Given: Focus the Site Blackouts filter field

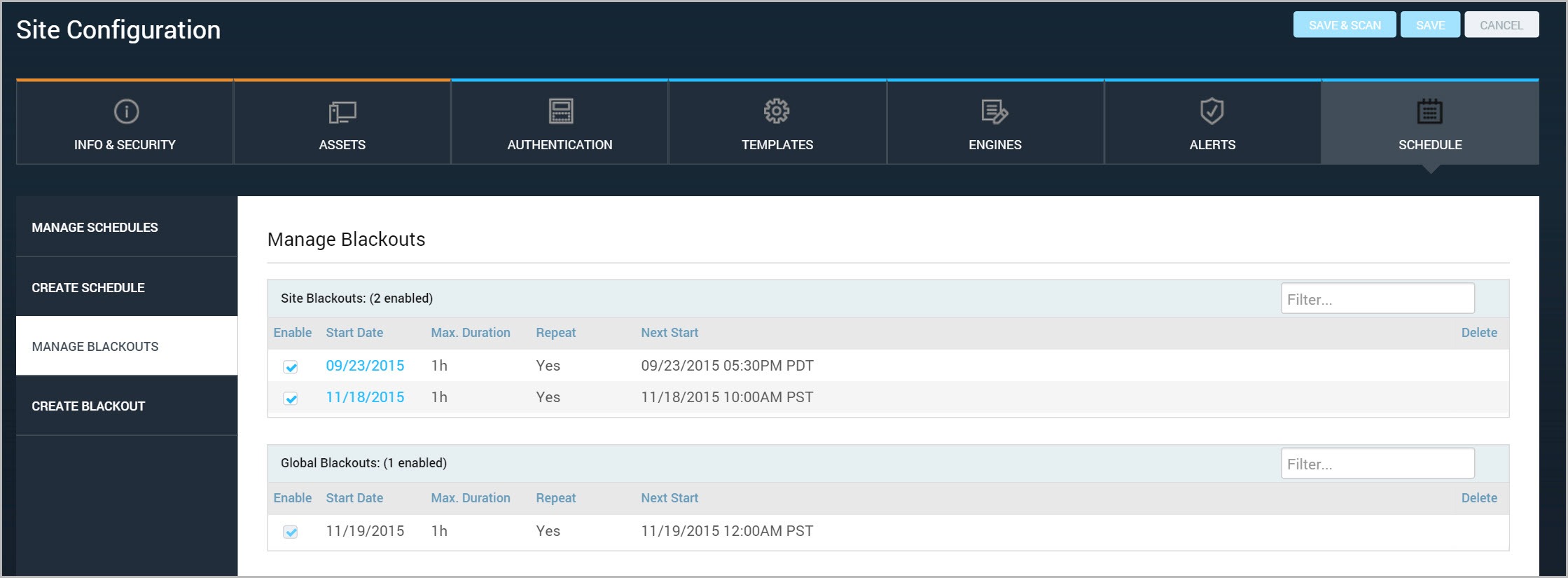Looking at the screenshot, I should coord(1377,299).
